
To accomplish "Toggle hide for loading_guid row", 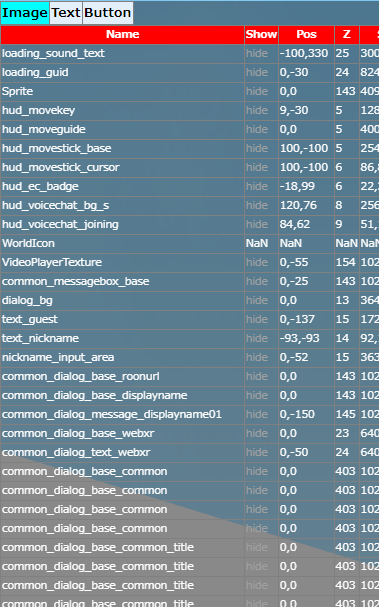I will click(x=257, y=72).
